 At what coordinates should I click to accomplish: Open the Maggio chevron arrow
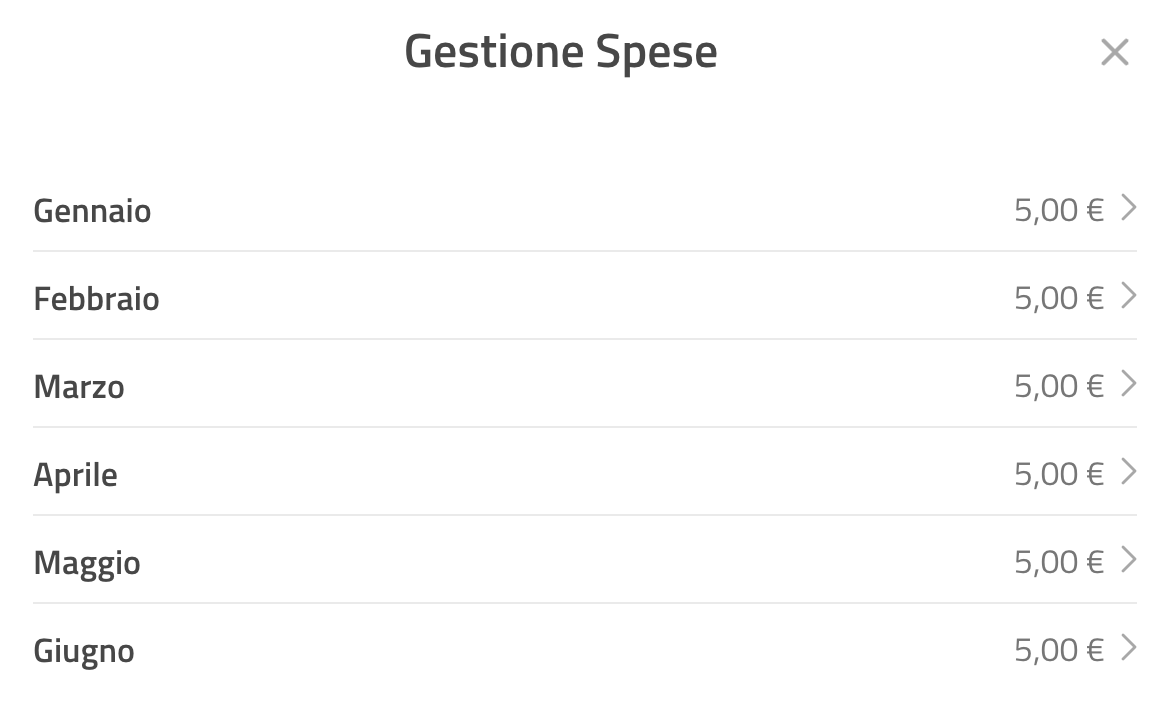[1128, 560]
